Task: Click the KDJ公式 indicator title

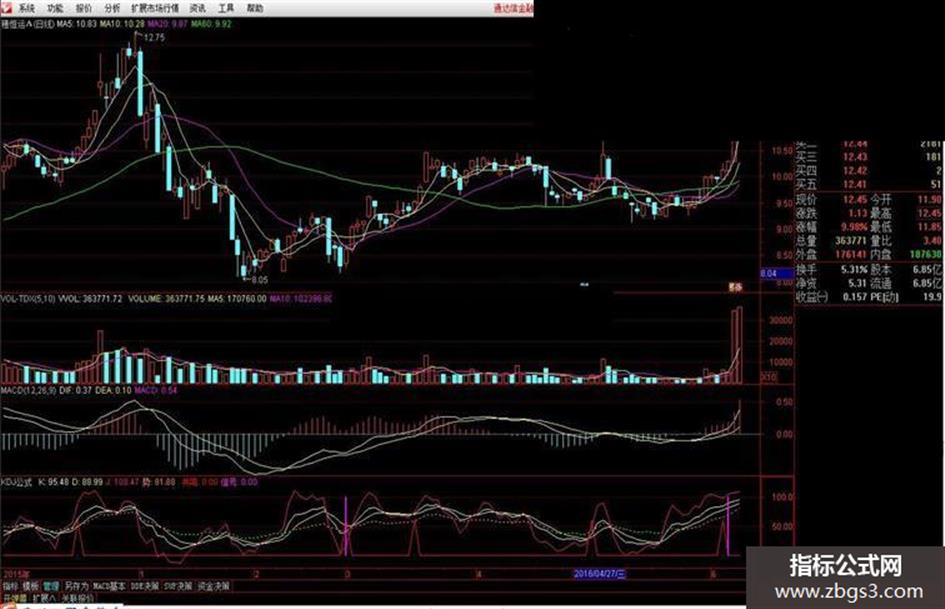Action: click(16, 482)
